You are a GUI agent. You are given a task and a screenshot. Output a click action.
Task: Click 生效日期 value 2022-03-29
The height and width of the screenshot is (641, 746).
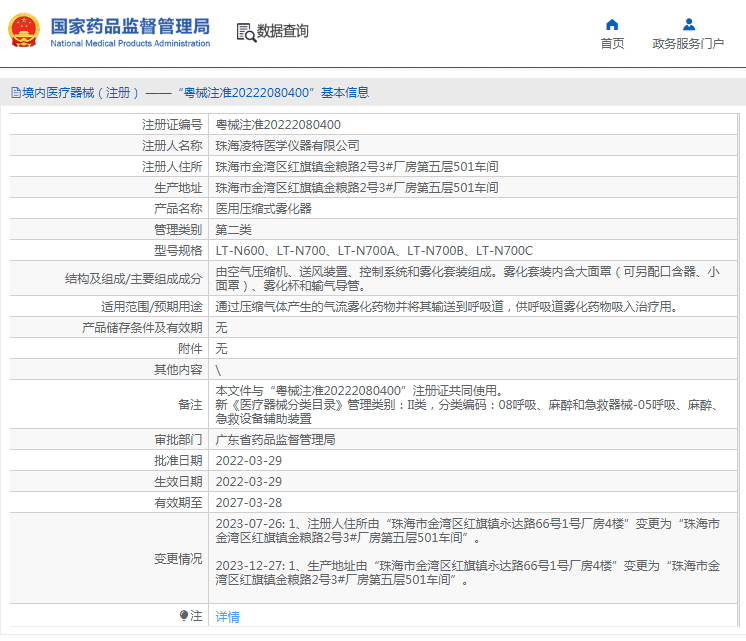(248, 482)
